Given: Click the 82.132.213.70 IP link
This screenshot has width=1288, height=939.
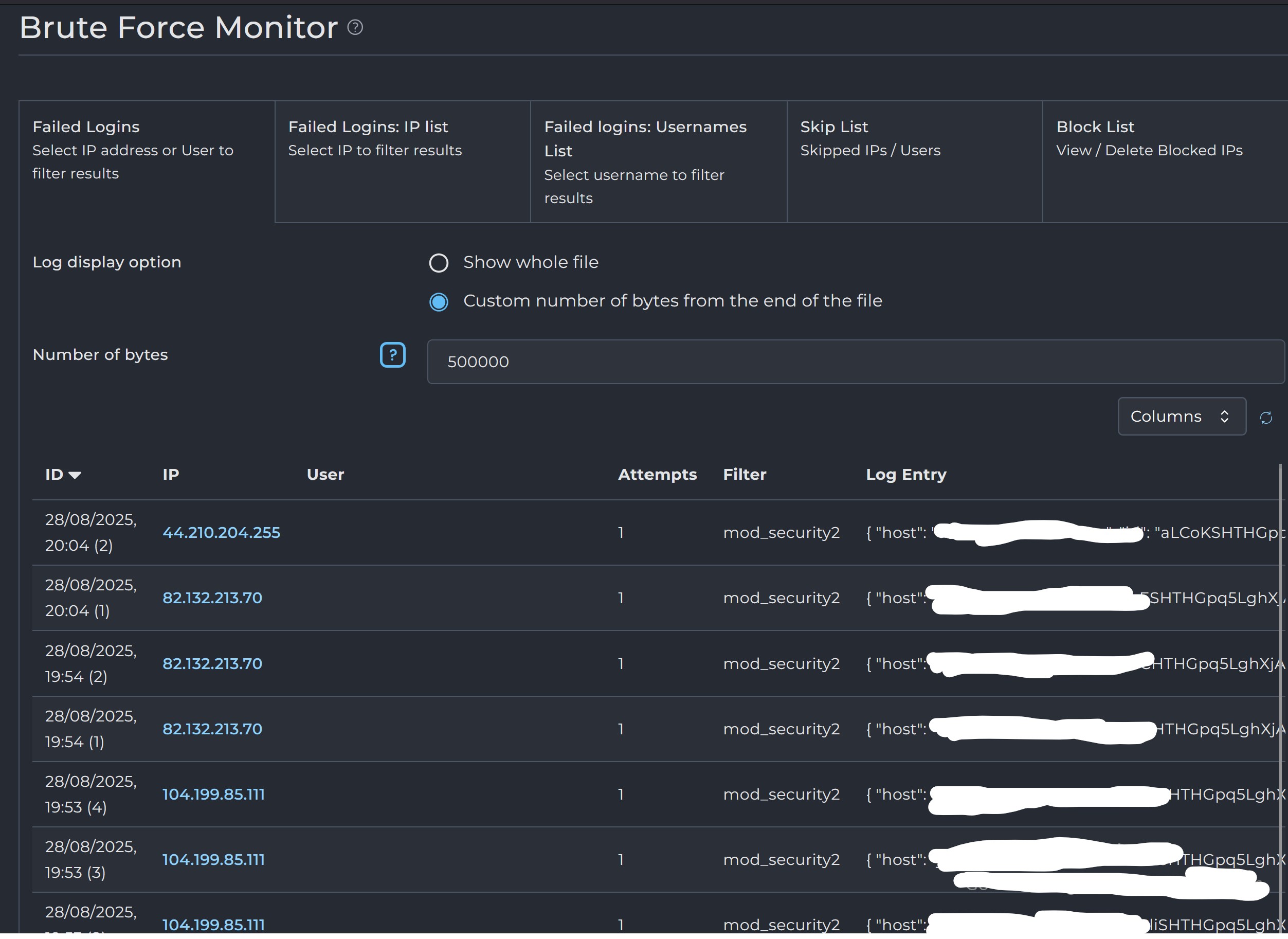Looking at the screenshot, I should (x=212, y=598).
